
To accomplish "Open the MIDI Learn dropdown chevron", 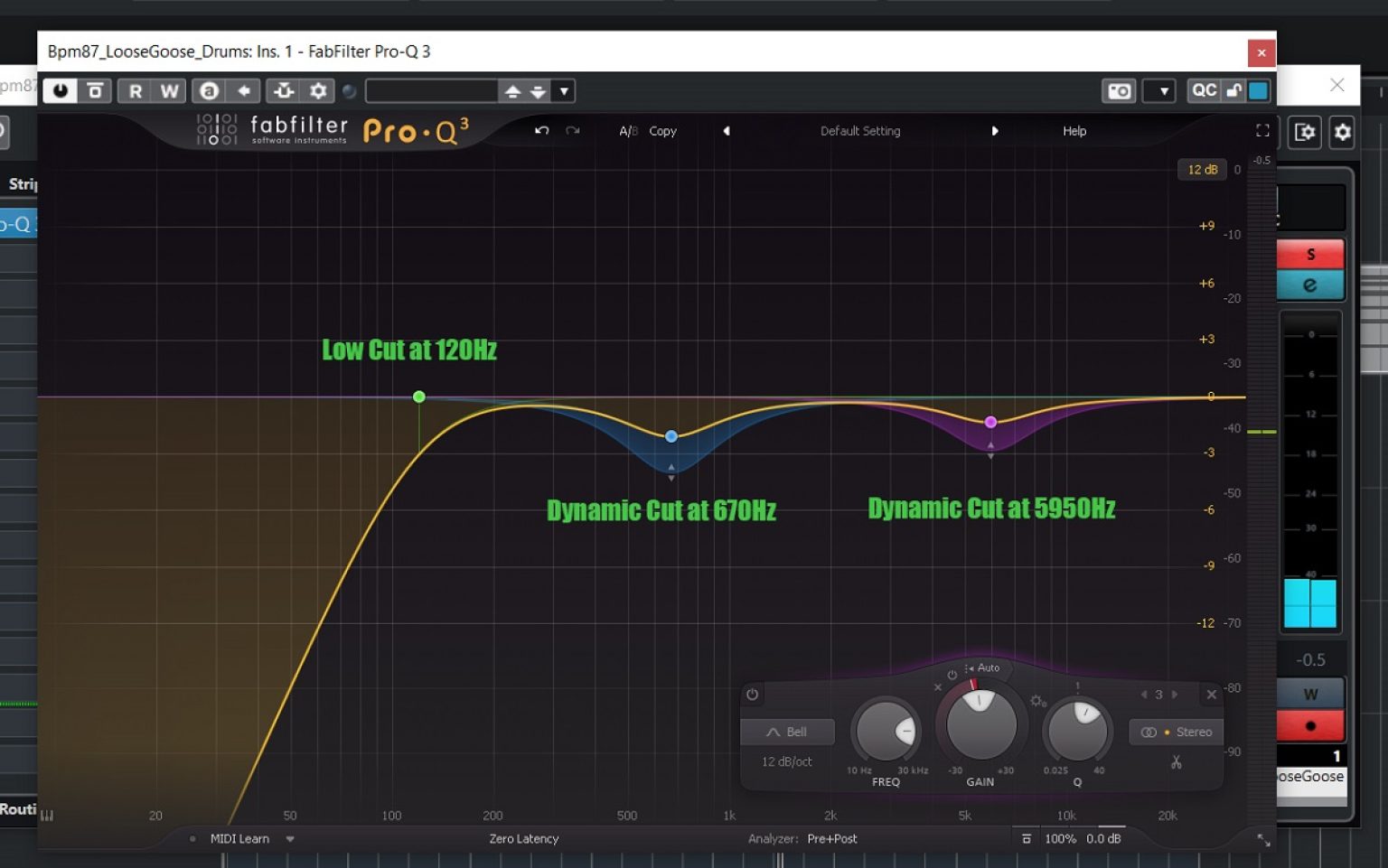I will pyautogui.click(x=290, y=838).
